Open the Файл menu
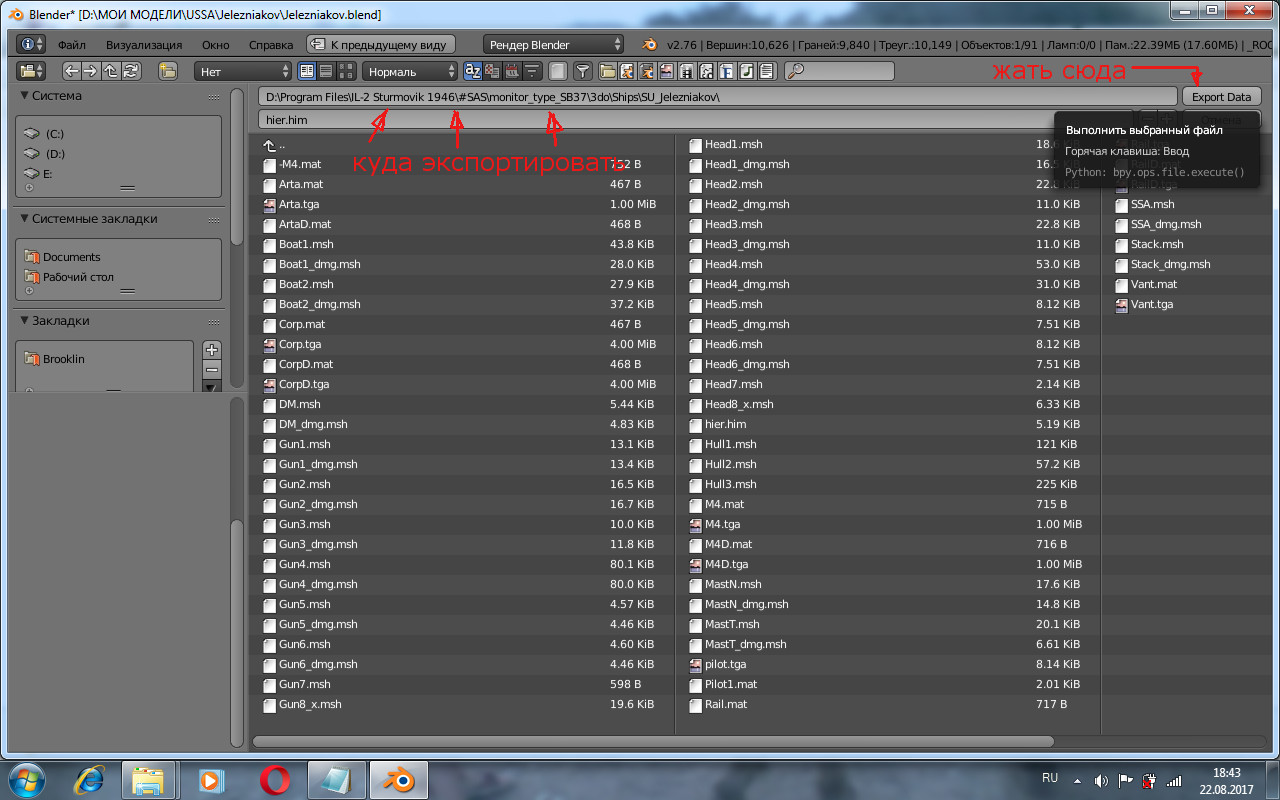 (x=71, y=45)
